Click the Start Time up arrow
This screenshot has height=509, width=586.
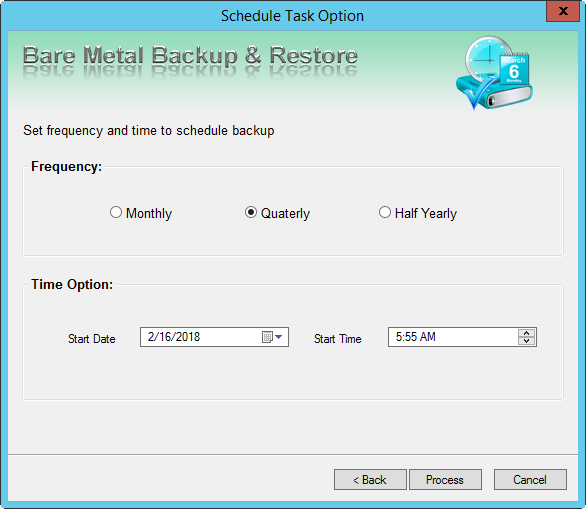click(527, 333)
